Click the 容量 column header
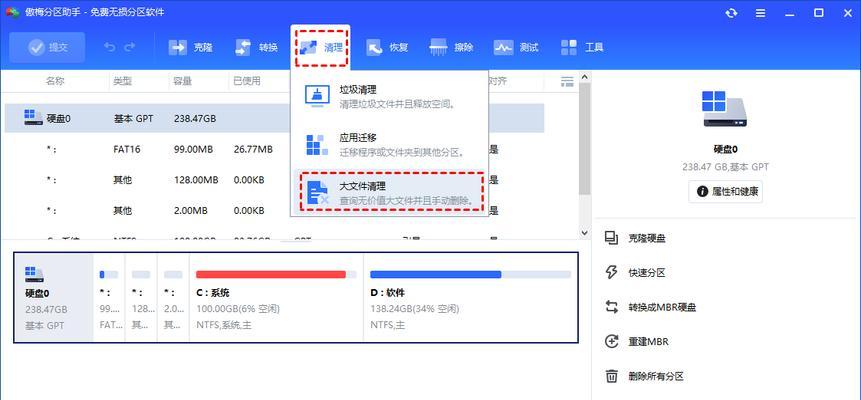861x400 pixels. click(183, 81)
